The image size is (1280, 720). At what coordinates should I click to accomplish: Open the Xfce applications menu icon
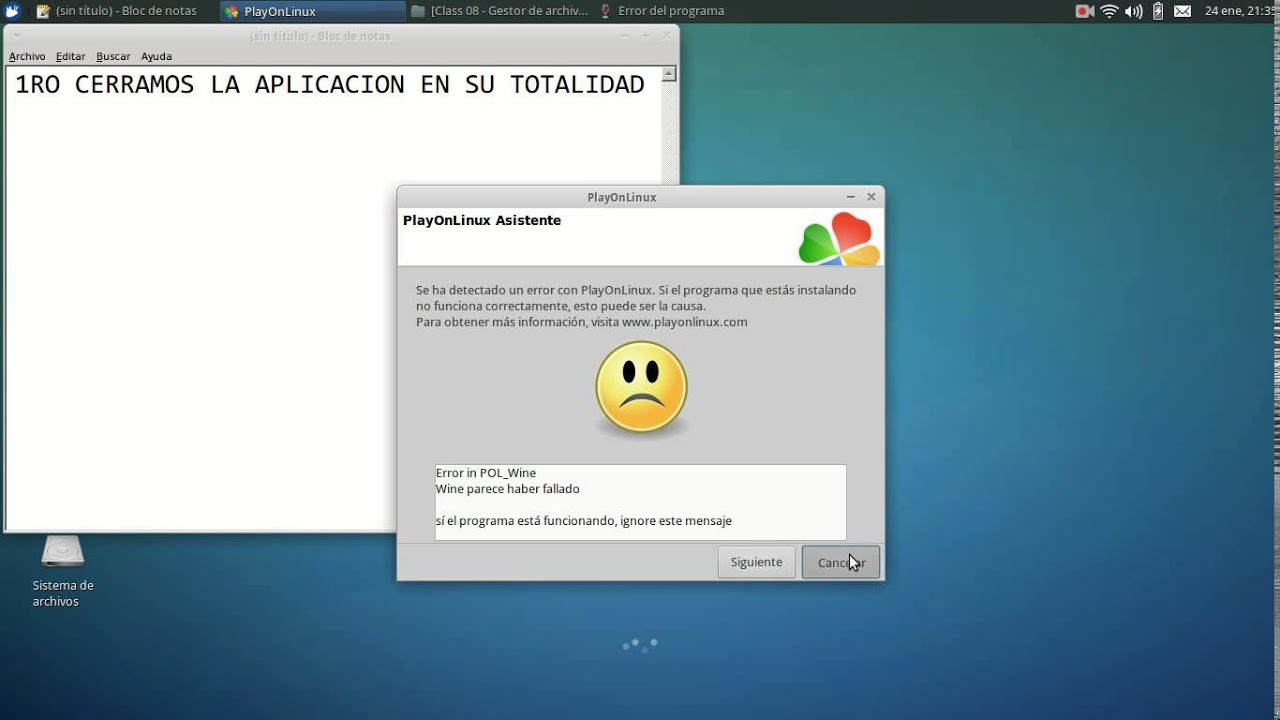click(x=12, y=11)
